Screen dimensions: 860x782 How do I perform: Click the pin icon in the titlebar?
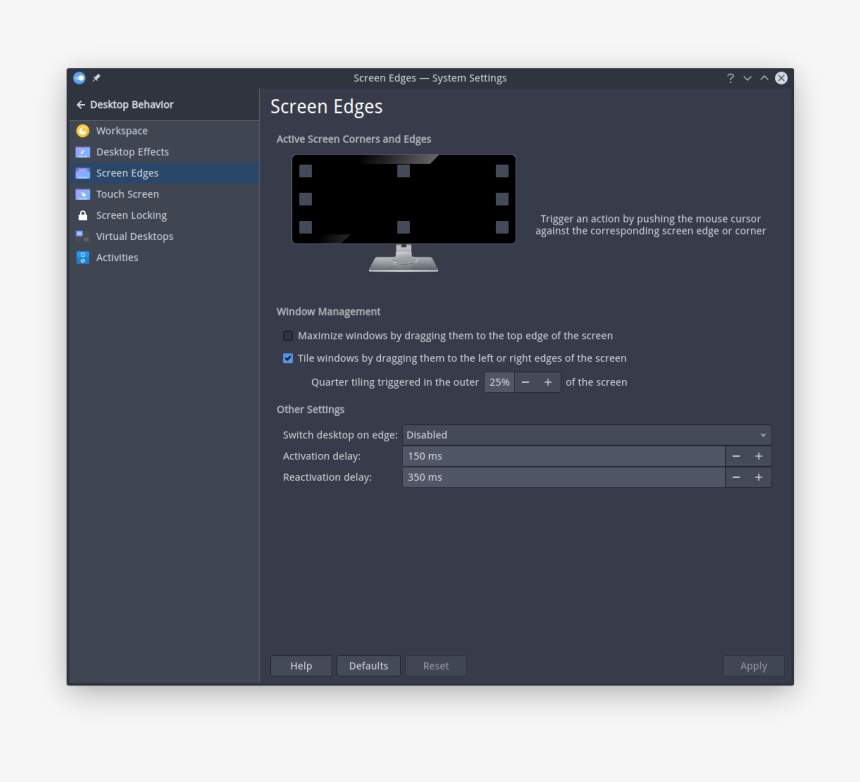(96, 77)
